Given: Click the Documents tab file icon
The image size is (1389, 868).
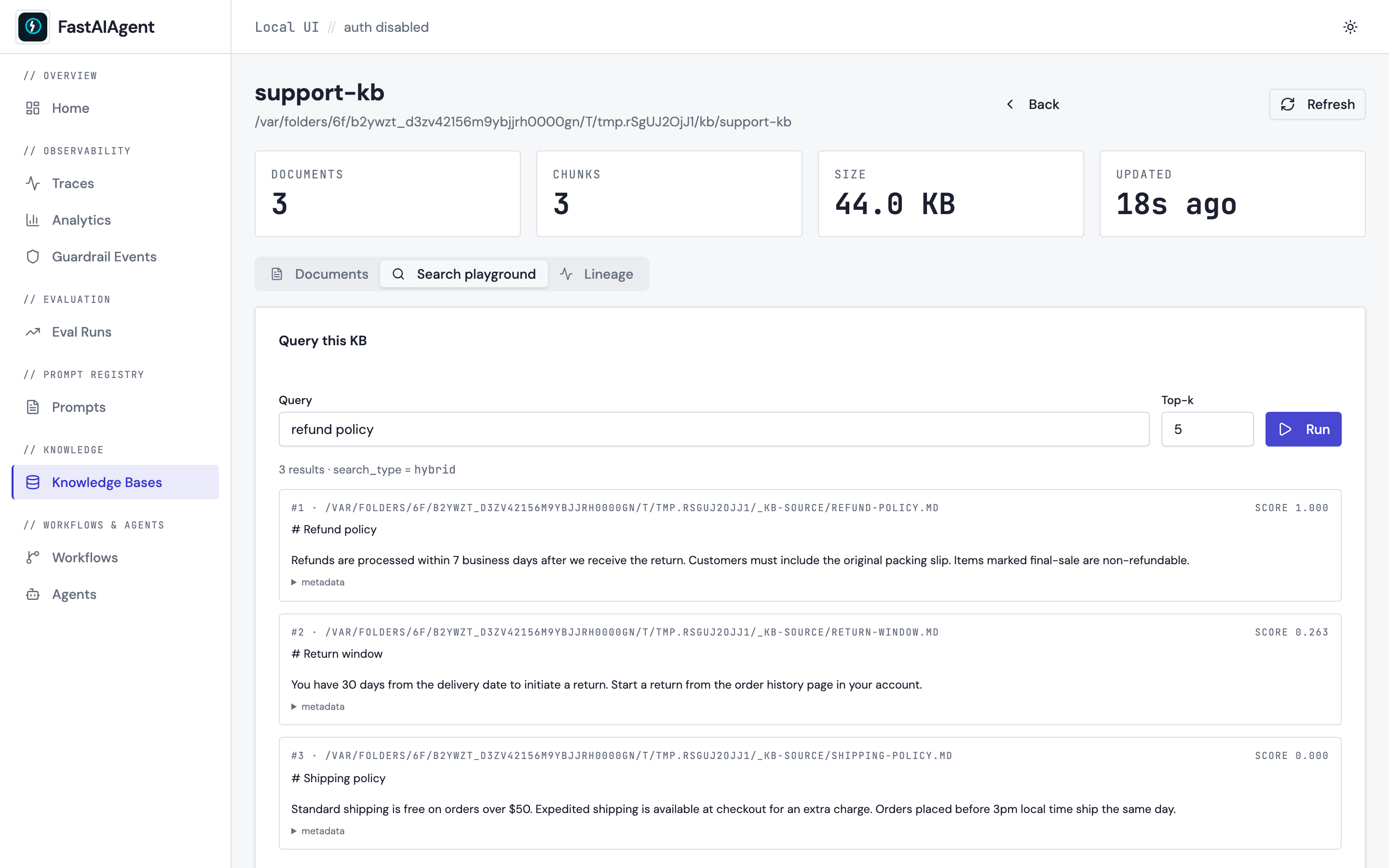Looking at the screenshot, I should point(277,274).
